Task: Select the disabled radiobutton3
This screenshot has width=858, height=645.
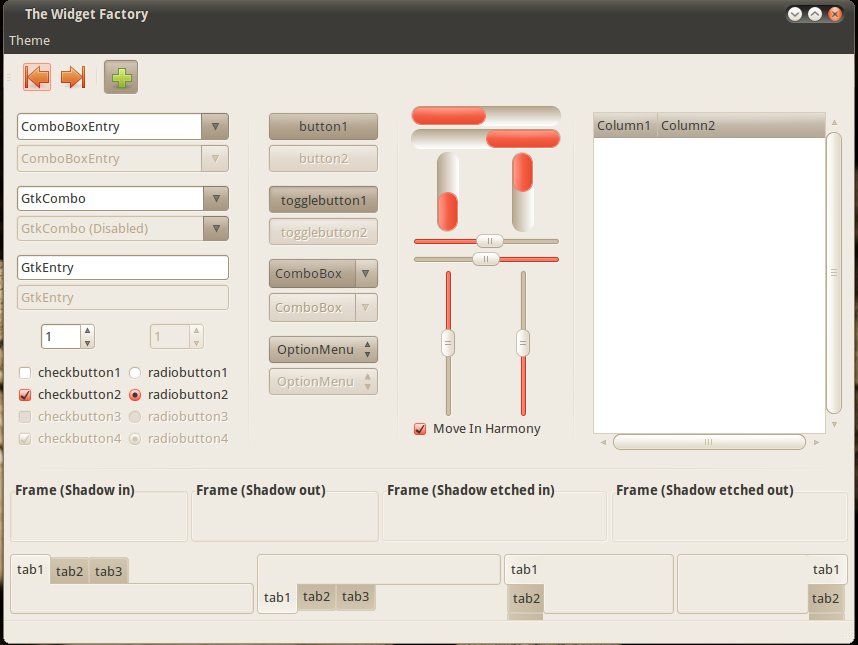Action: pyautogui.click(x=135, y=417)
